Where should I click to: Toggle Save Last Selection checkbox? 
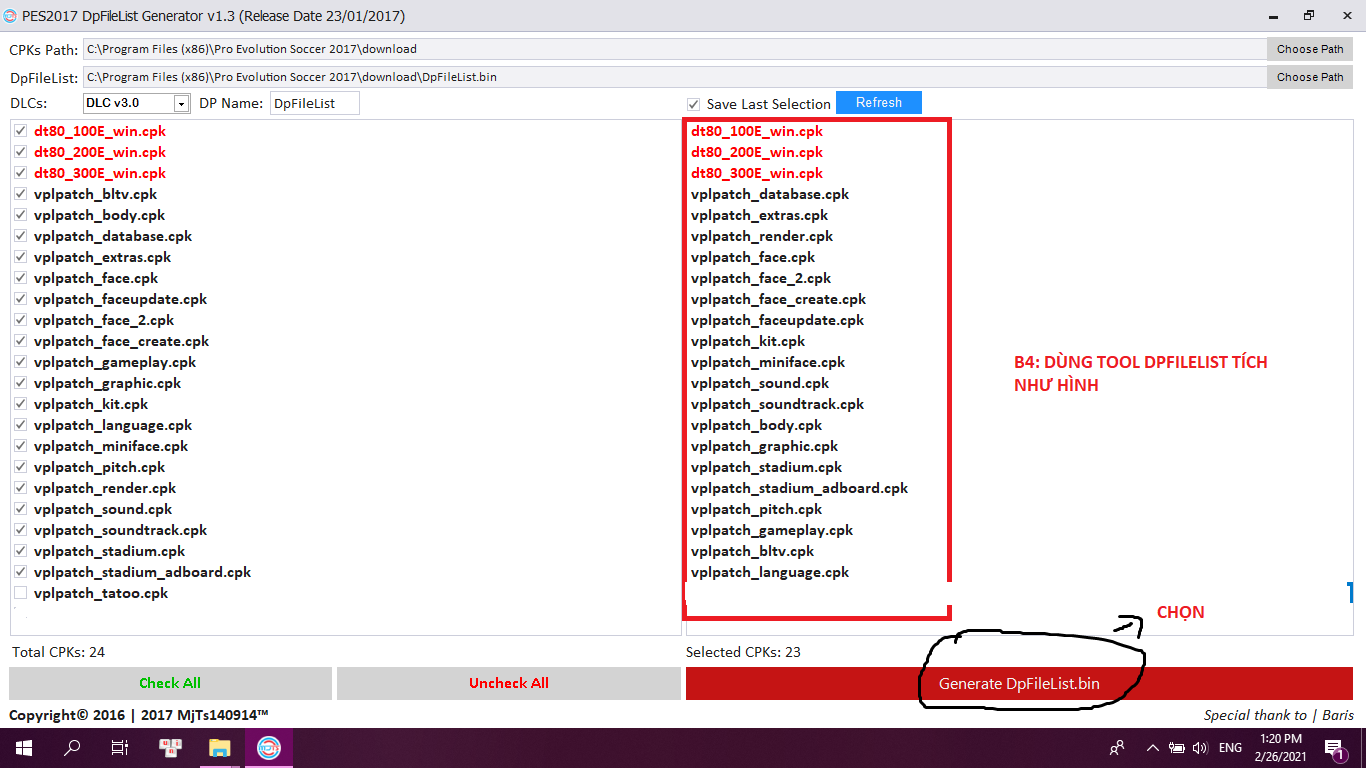(x=693, y=104)
